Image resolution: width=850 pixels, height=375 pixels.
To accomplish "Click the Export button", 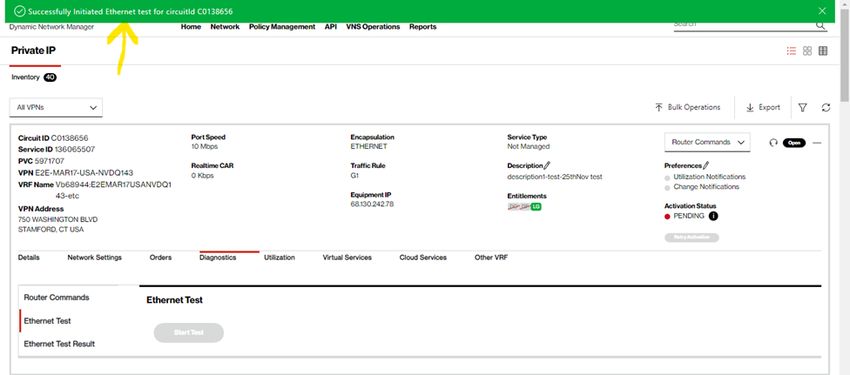I will pyautogui.click(x=763, y=107).
